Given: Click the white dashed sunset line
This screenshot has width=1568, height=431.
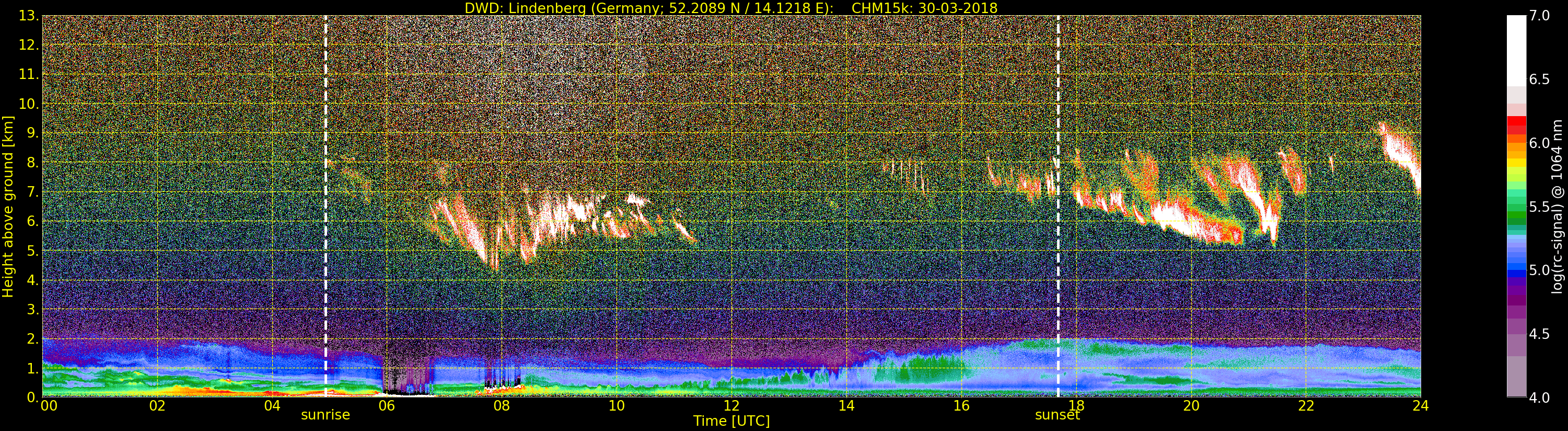Looking at the screenshot, I should (x=1058, y=206).
